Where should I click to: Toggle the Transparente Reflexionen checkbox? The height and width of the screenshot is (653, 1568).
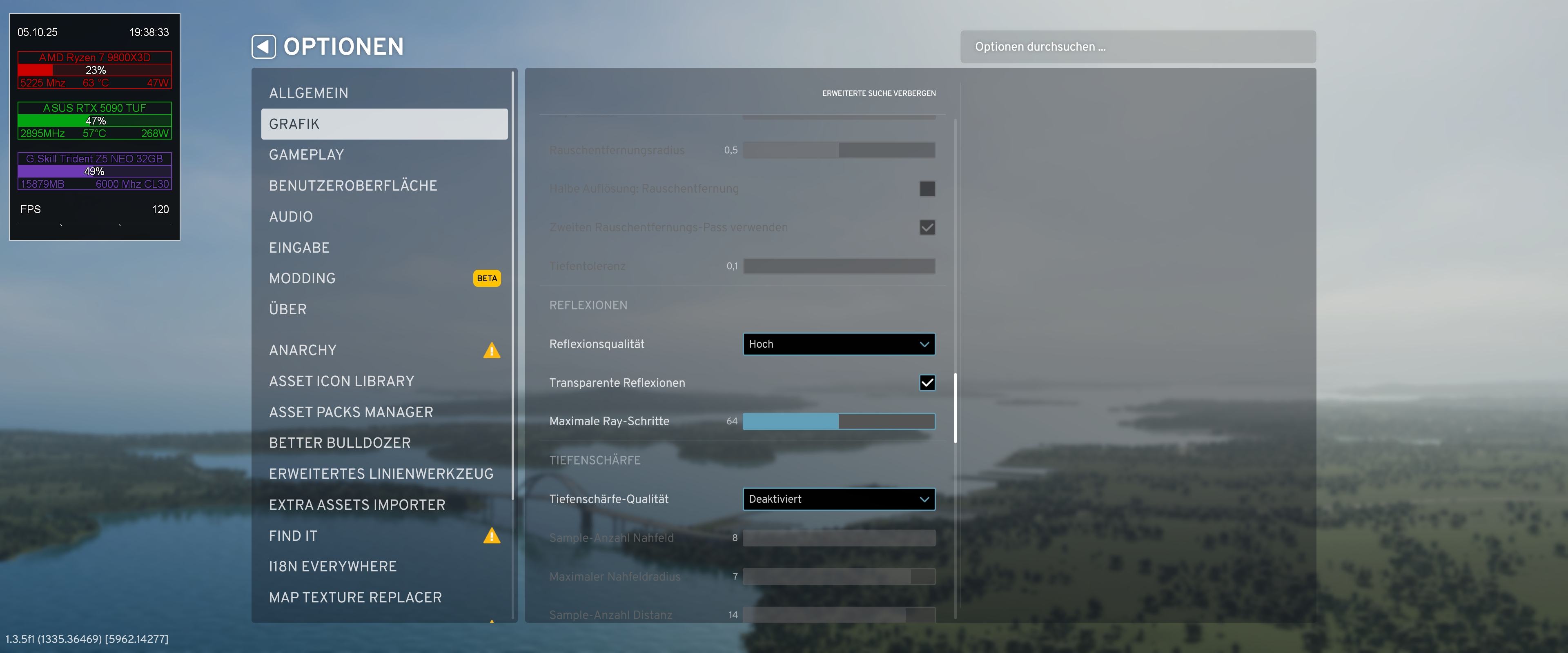click(927, 383)
